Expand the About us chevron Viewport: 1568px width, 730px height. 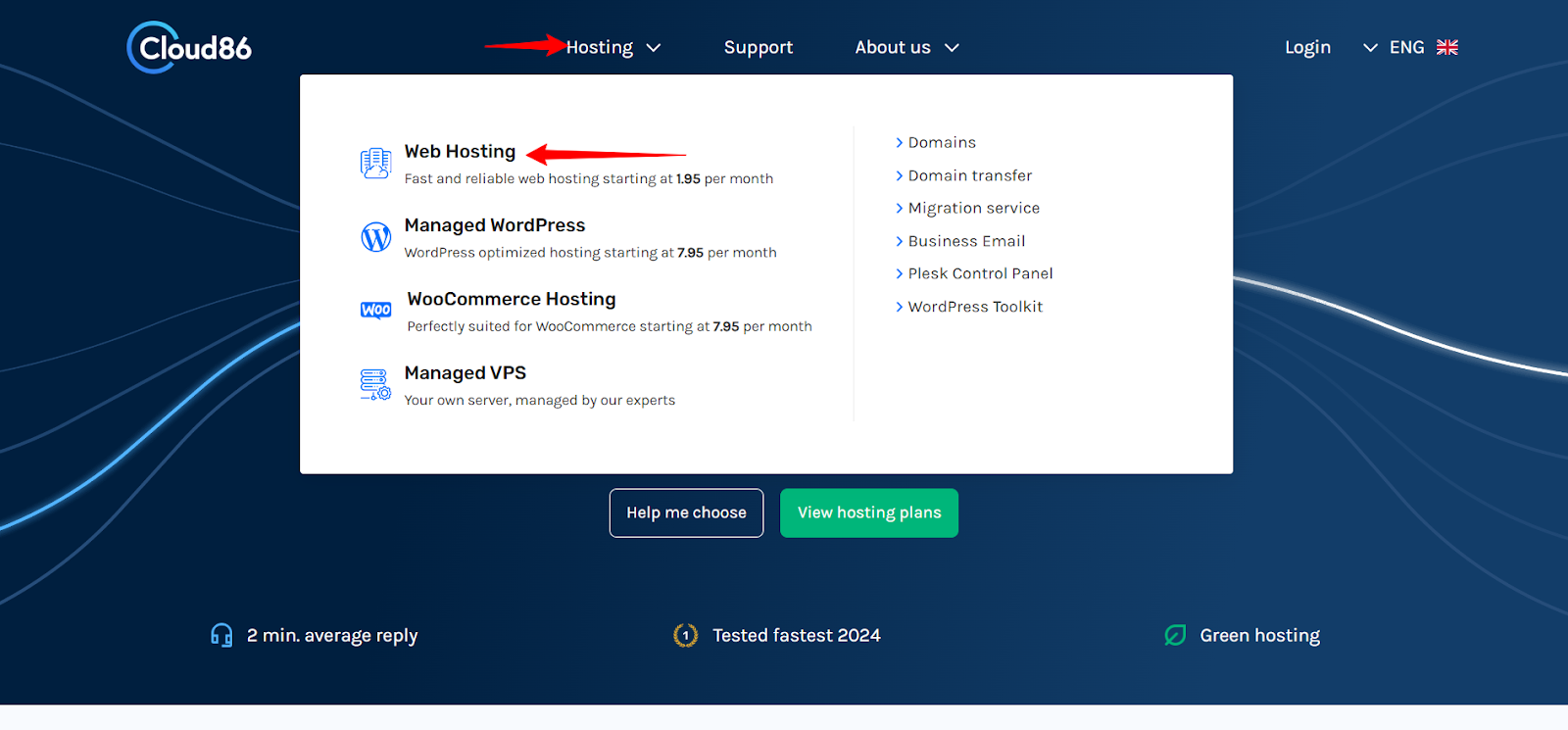pyautogui.click(x=952, y=48)
